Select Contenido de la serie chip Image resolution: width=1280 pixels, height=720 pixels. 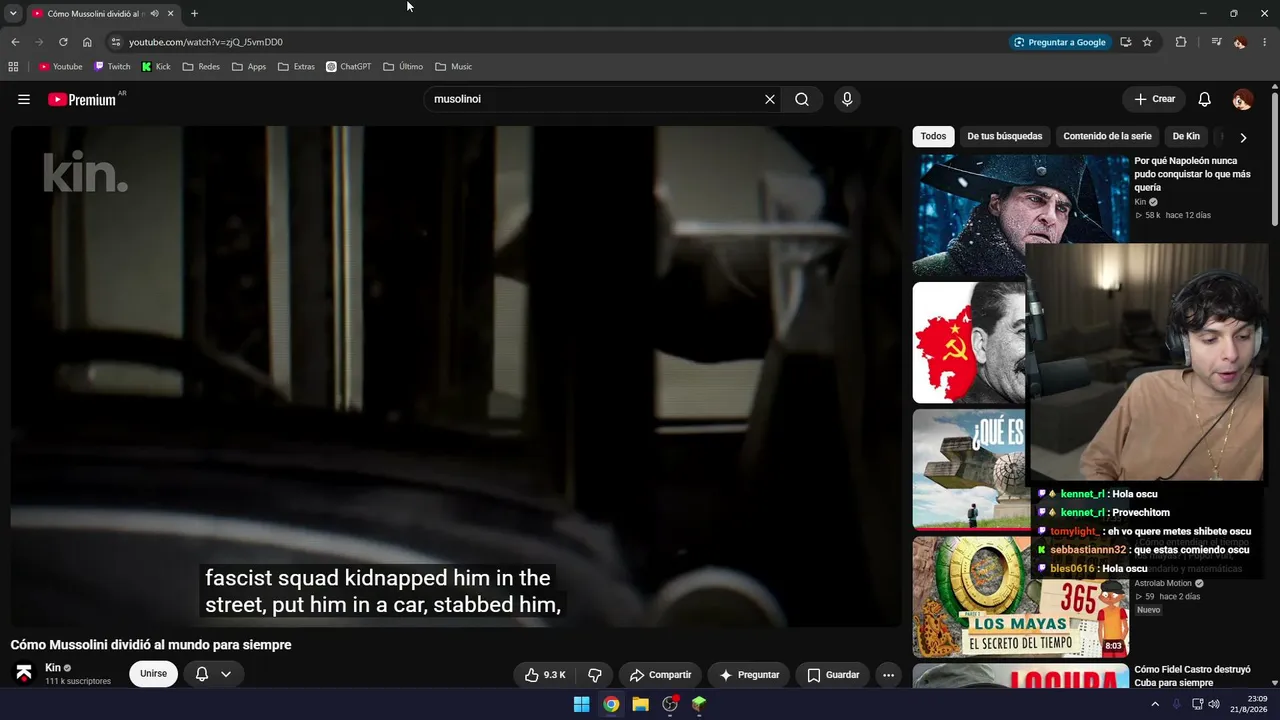(x=1107, y=137)
